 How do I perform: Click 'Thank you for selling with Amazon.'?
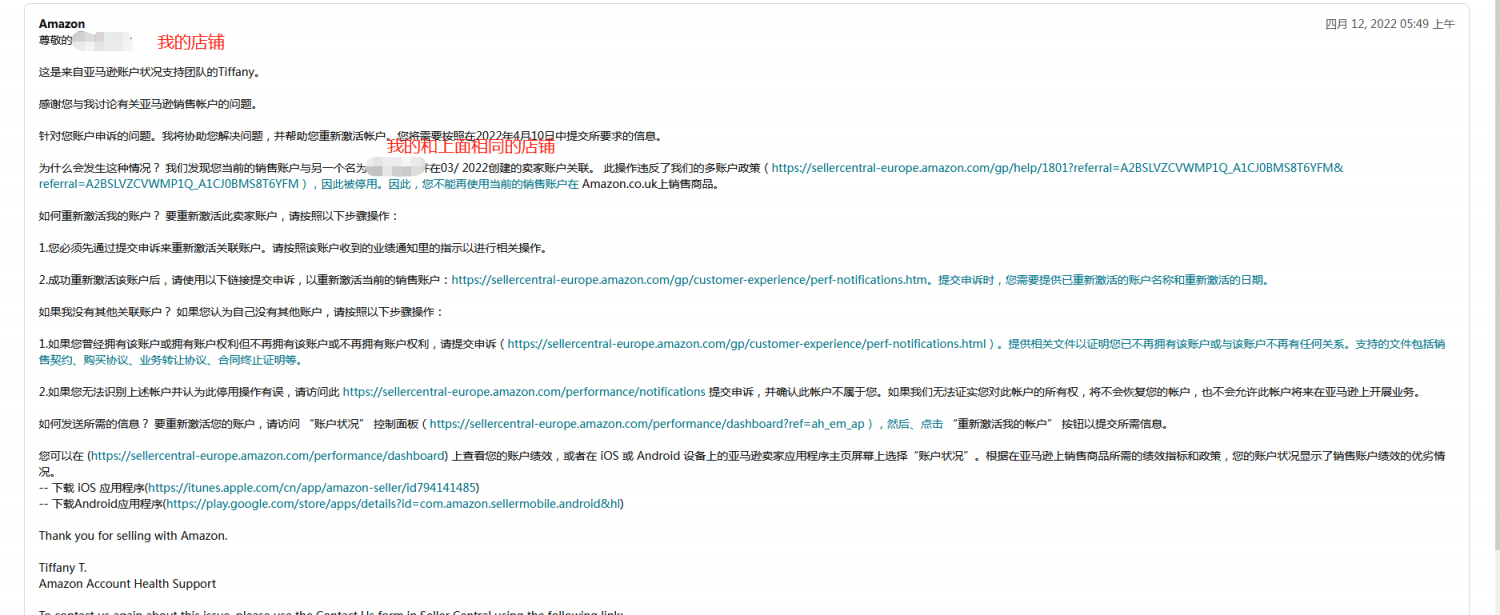(x=133, y=536)
